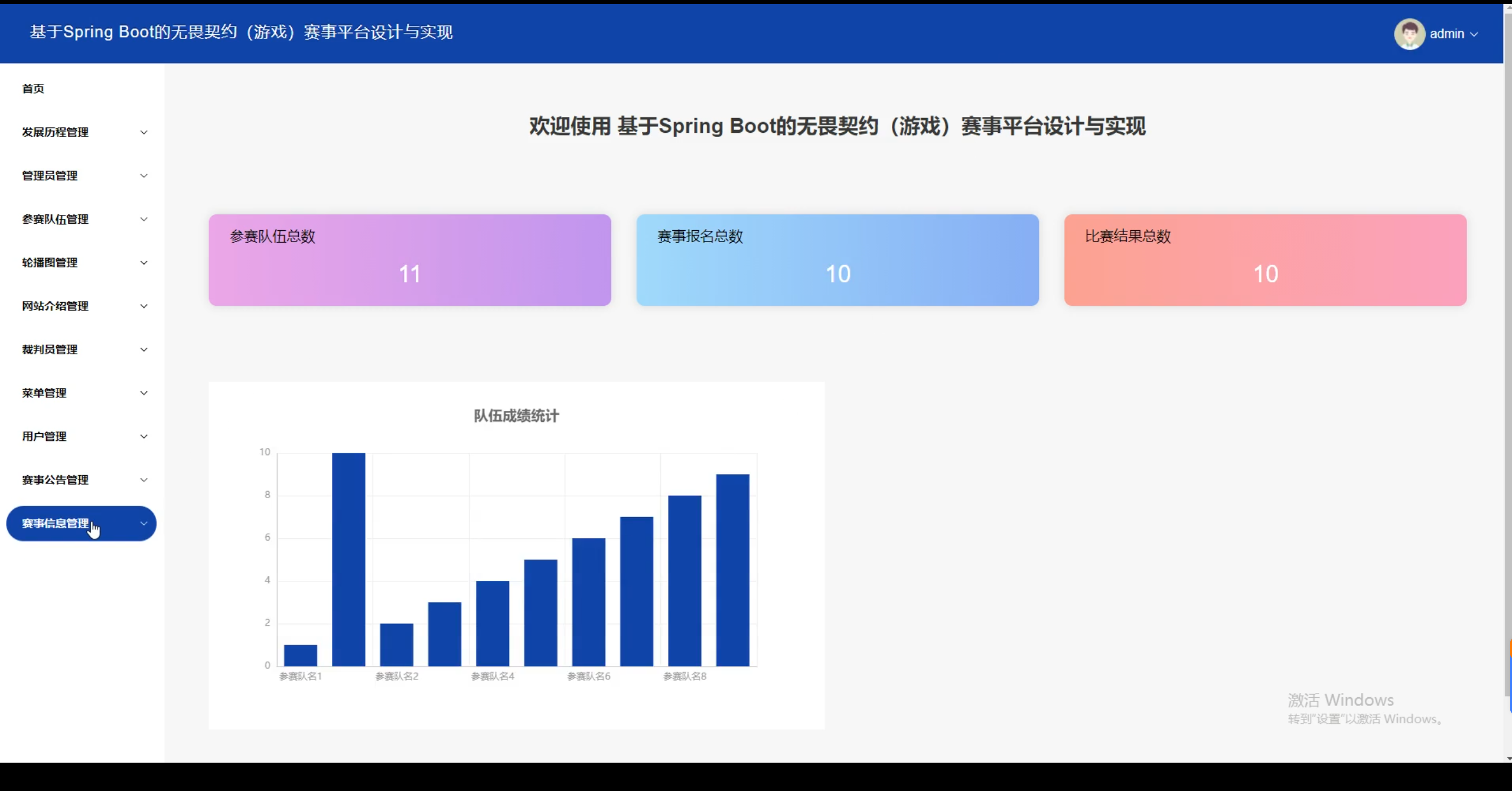
Task: Expand the 发展历程管理 menu
Action: 55,132
